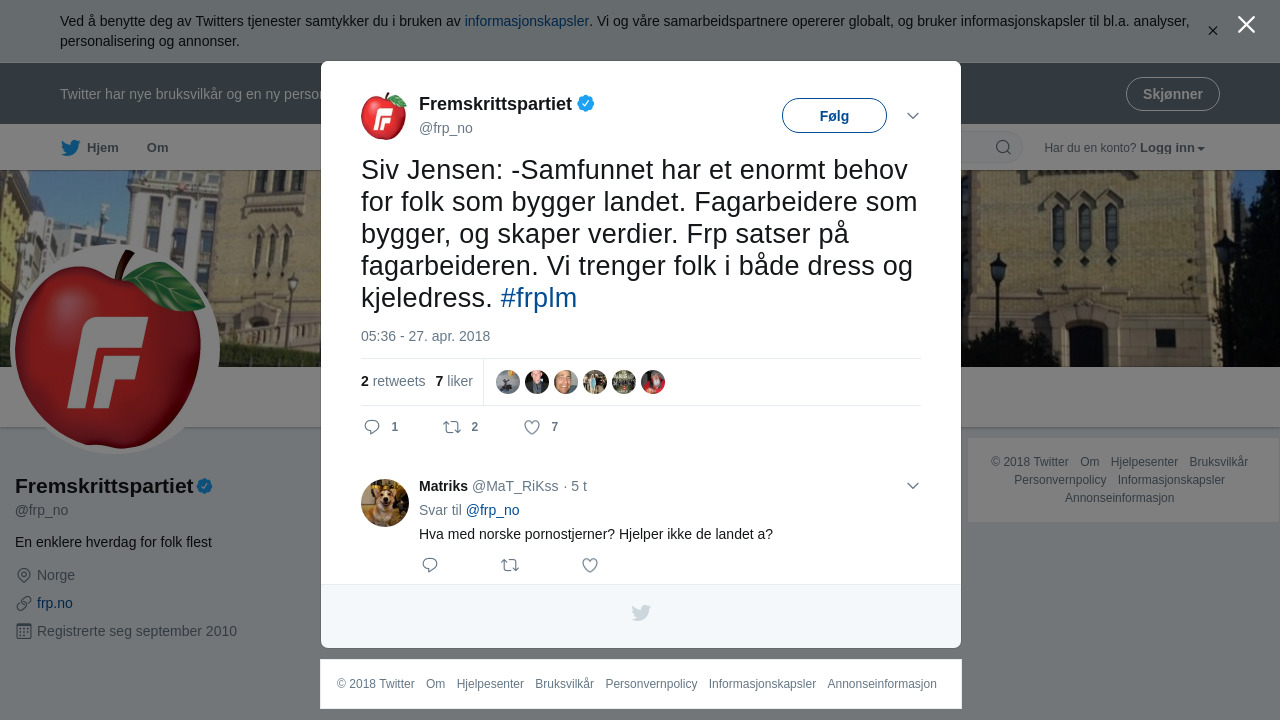This screenshot has width=1280, height=720.
Task: Click the Fremskrittspartiet apple avatar in tweet header
Action: (384, 116)
